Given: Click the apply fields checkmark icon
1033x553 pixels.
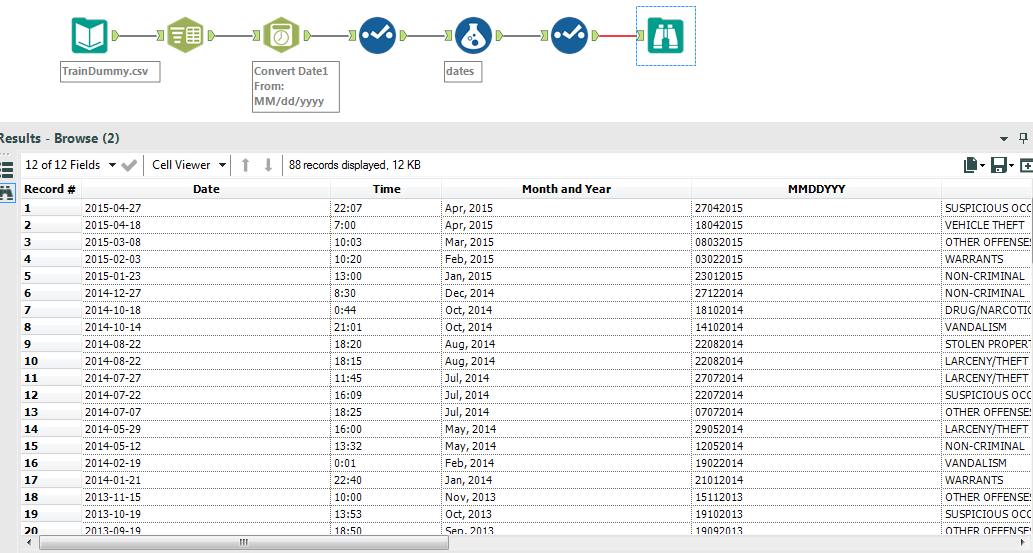Looking at the screenshot, I should (129, 165).
